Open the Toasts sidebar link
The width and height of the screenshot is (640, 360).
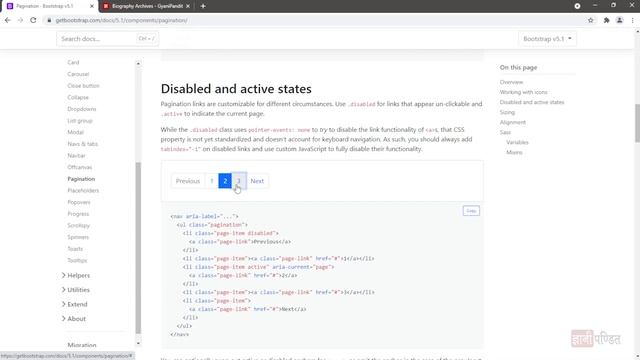click(75, 249)
